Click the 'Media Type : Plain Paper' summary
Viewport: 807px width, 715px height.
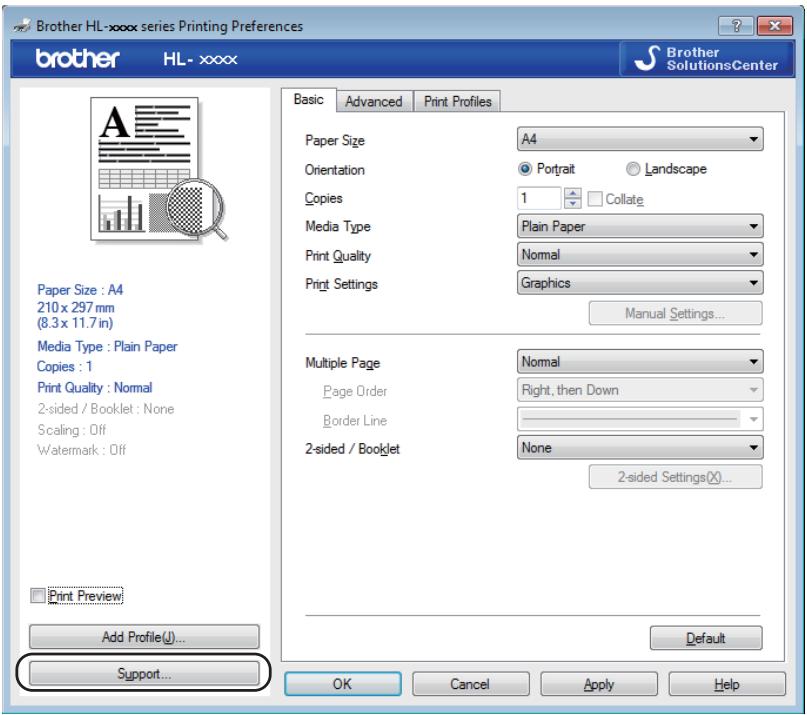coord(107,346)
